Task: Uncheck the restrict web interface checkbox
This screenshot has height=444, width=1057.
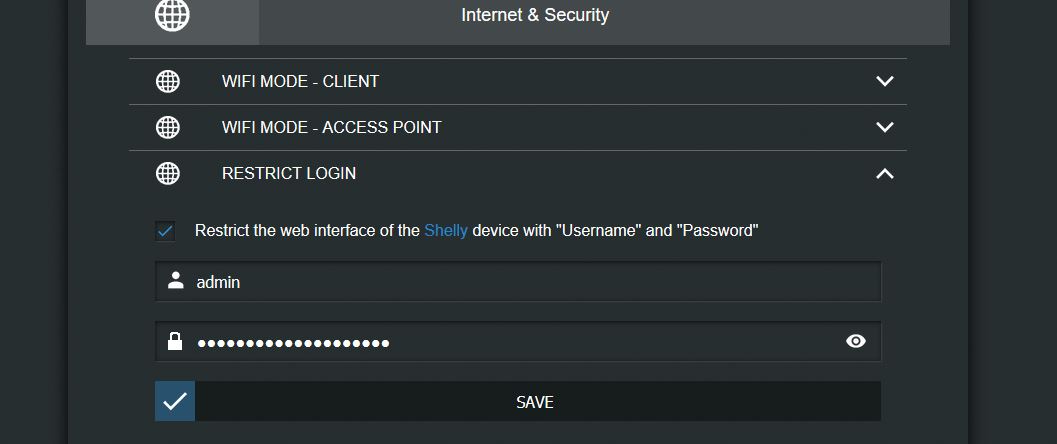Action: [165, 231]
